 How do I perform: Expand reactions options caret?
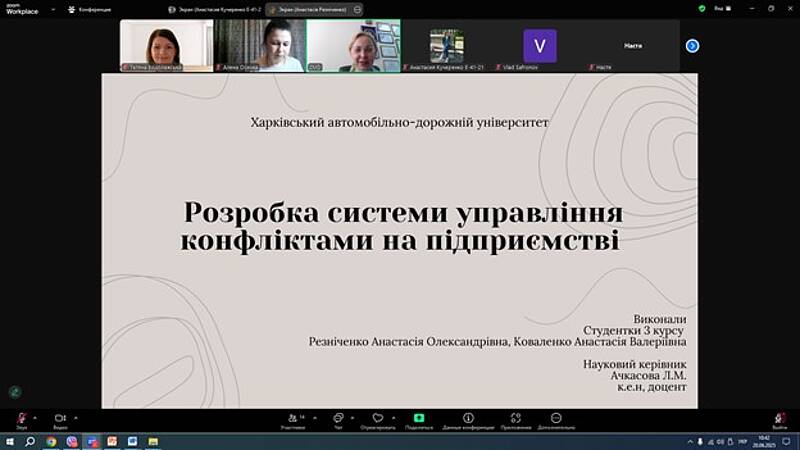click(x=393, y=418)
